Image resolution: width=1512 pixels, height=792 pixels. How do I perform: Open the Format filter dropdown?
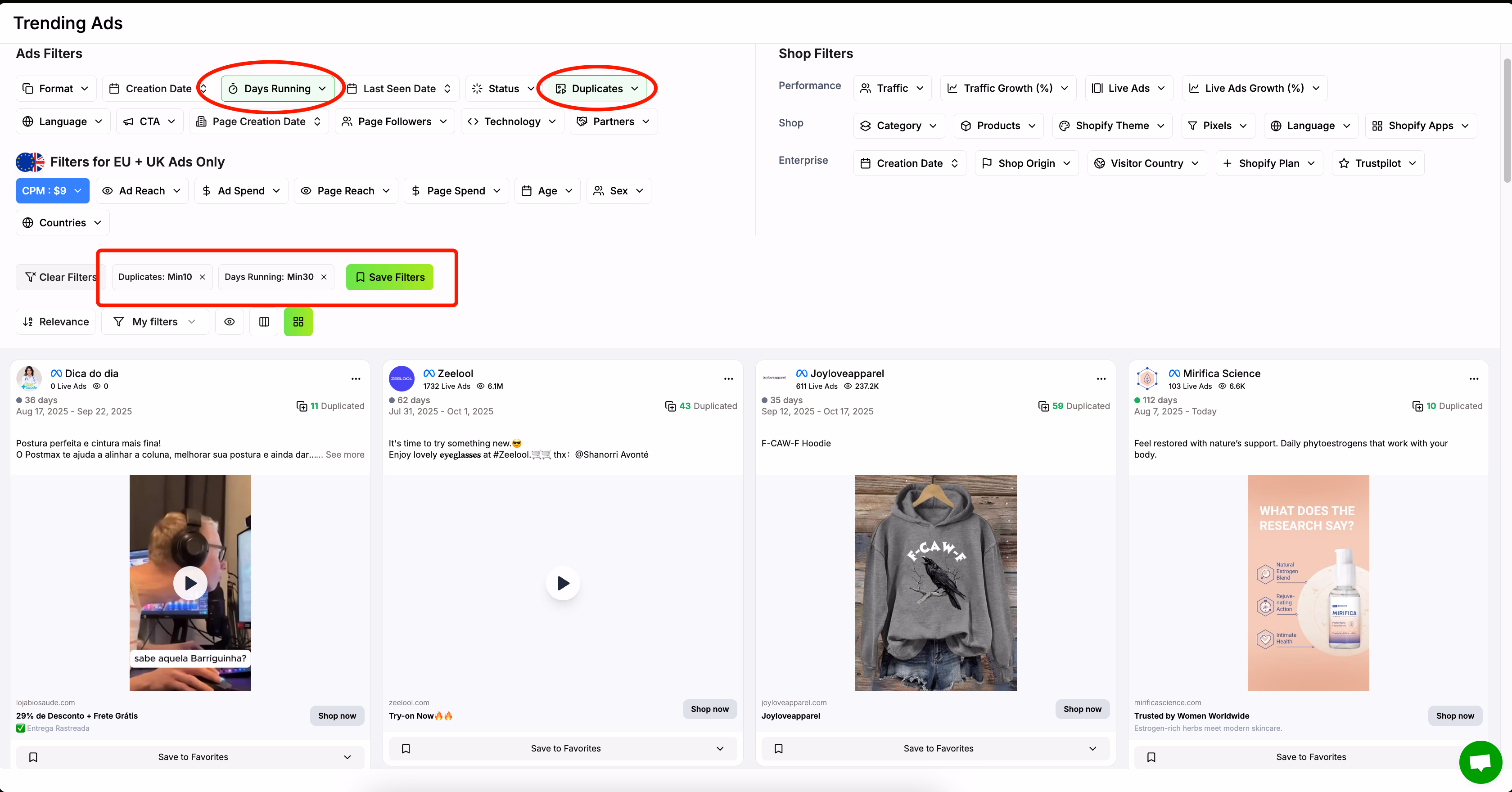tap(55, 88)
